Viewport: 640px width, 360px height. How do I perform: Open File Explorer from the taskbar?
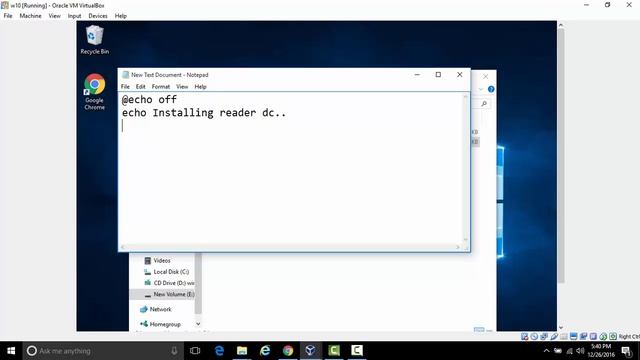tap(242, 351)
